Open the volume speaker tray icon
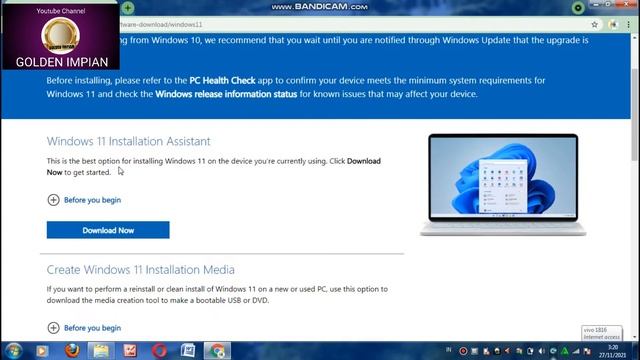The height and width of the screenshot is (360, 640). click(542, 351)
